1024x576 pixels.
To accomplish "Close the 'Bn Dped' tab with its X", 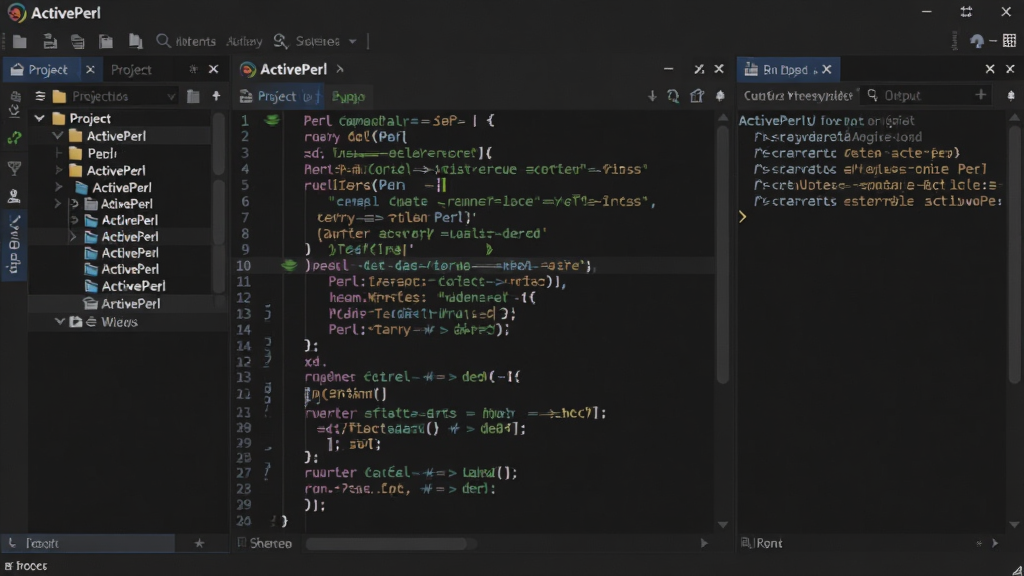I will [827, 69].
